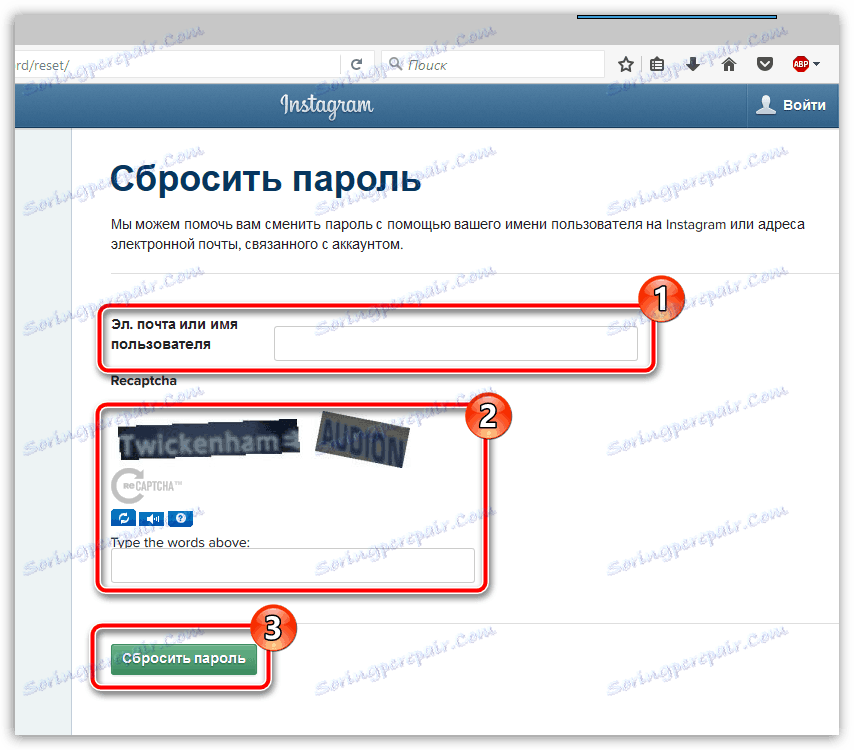Reload the page with the refresh icon
The width and height of the screenshot is (854, 750).
(x=356, y=65)
